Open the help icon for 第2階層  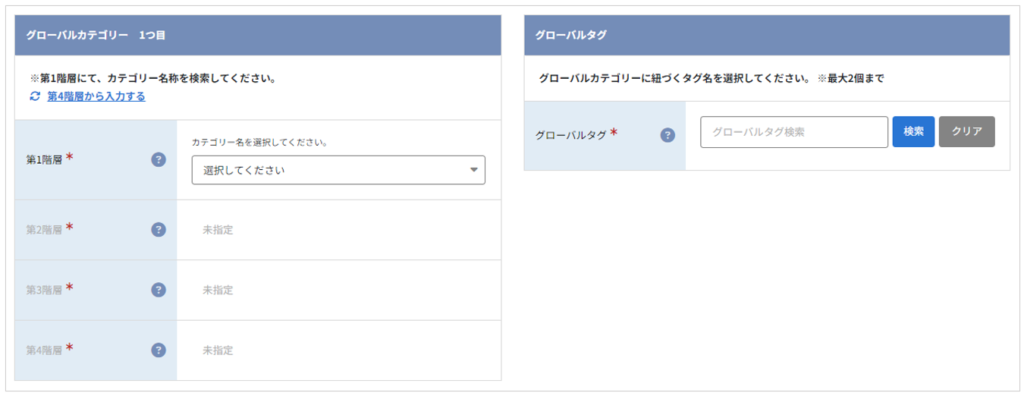[x=158, y=229]
